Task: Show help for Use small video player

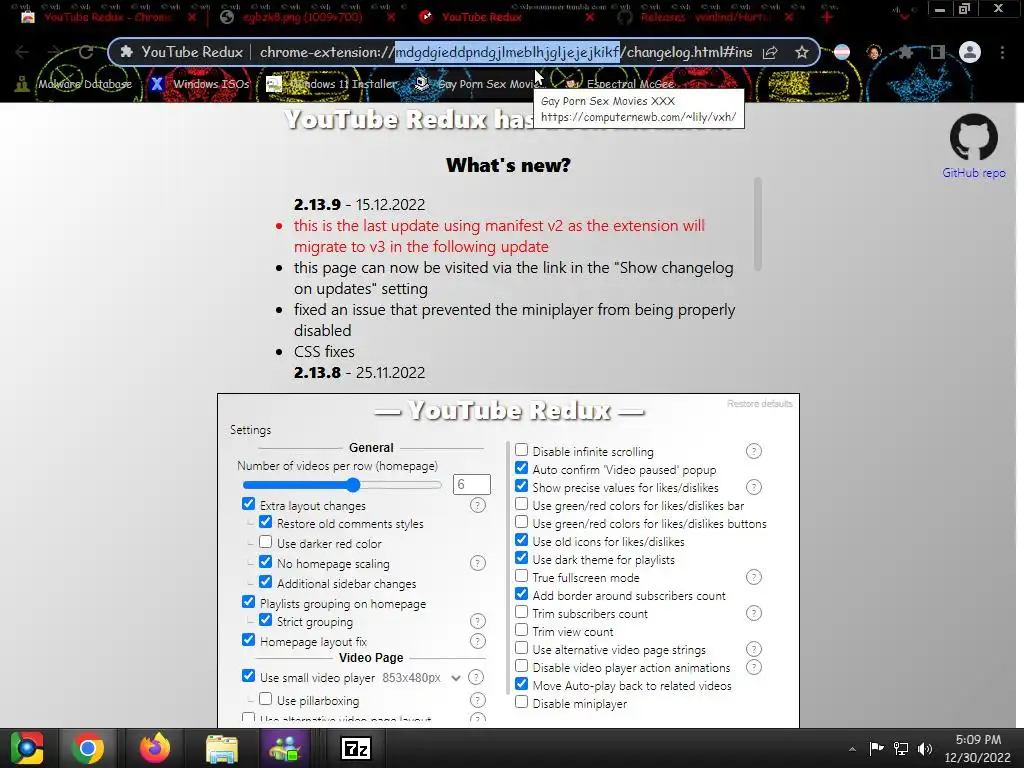Action: coord(477,677)
